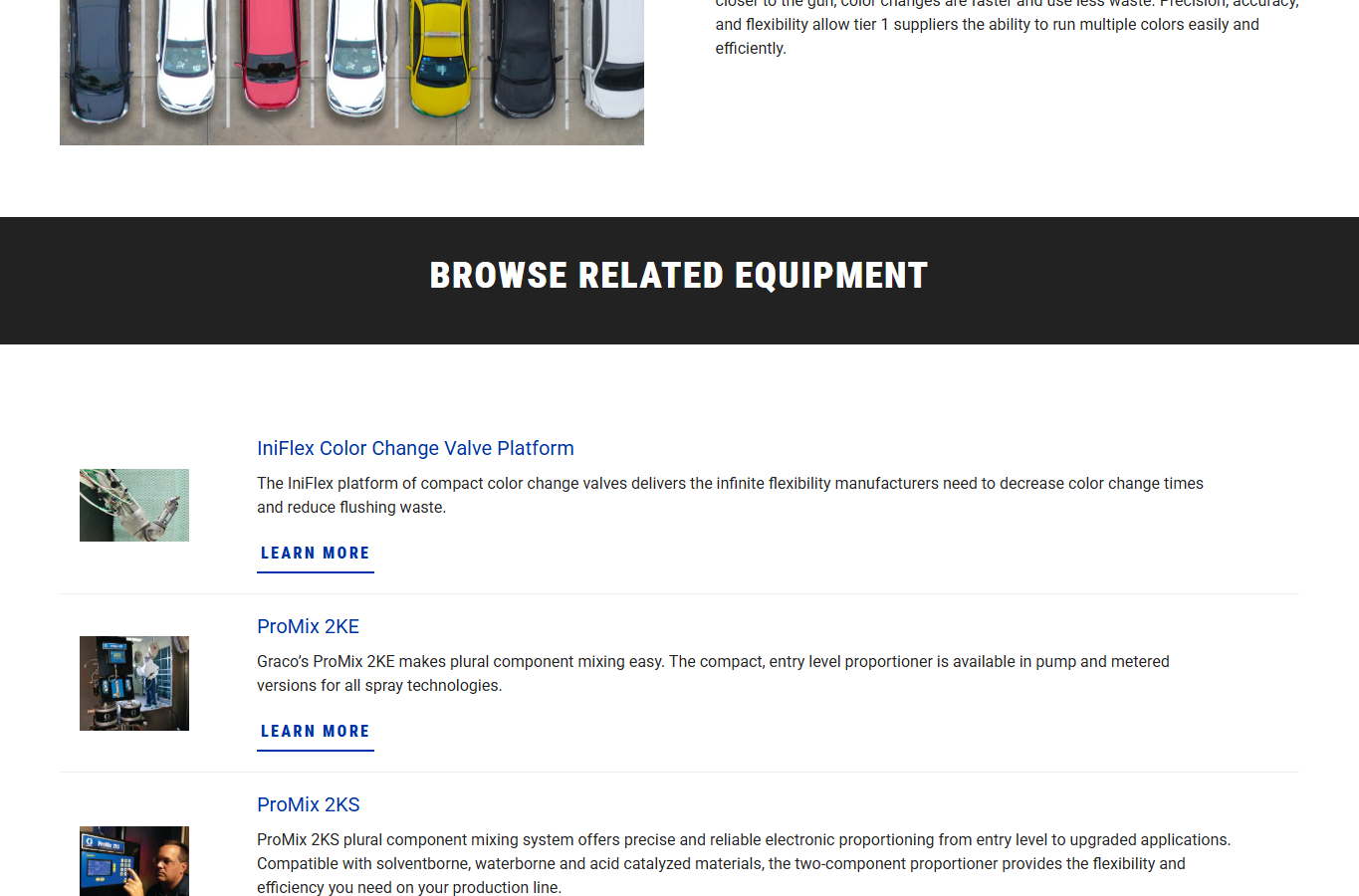Select the ProMix 2KS product thumbnail
Screen dimensions: 1359x896
coord(134,860)
